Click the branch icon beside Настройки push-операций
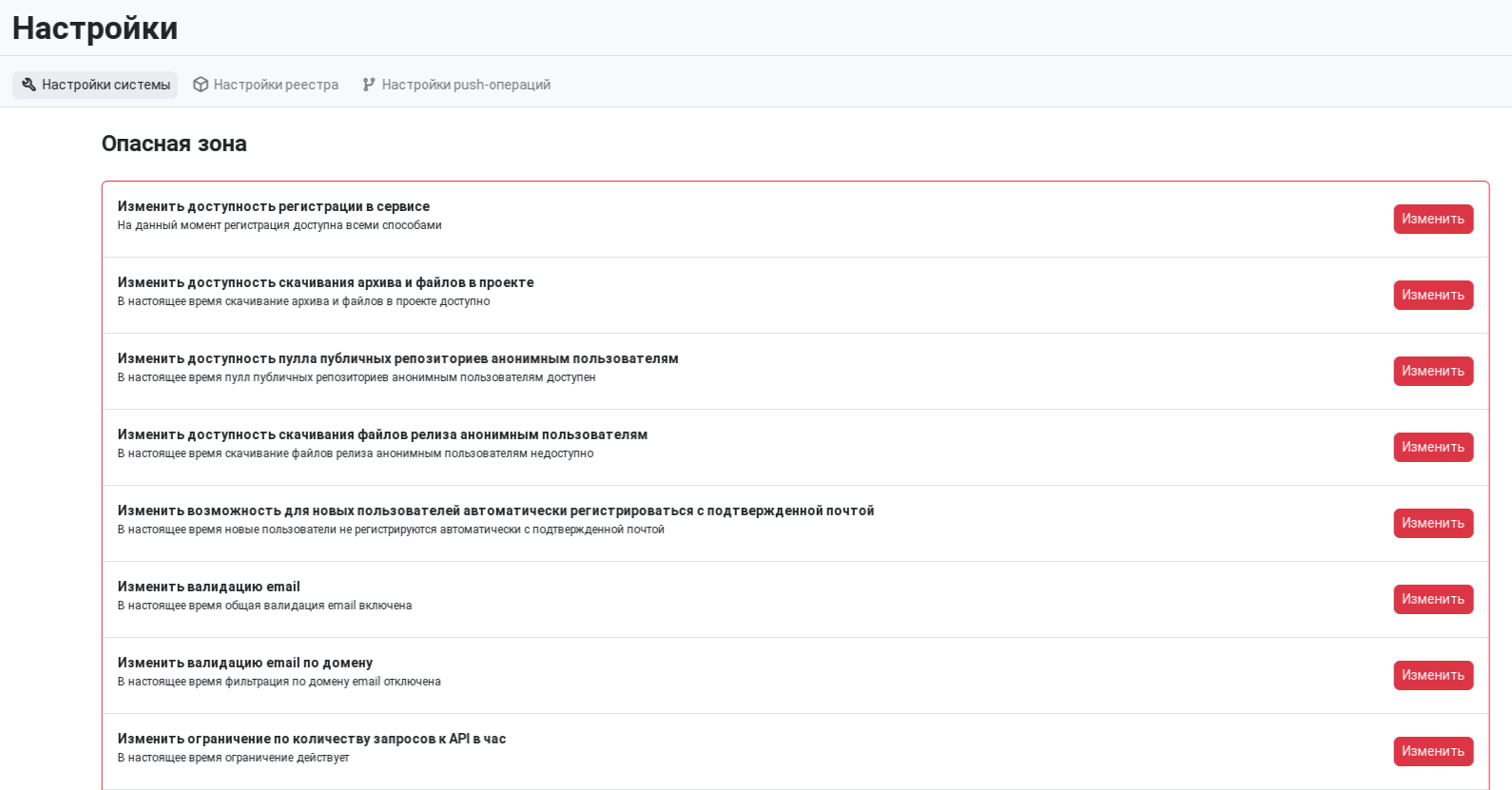Screen dimensions: 1512x790 [369, 85]
